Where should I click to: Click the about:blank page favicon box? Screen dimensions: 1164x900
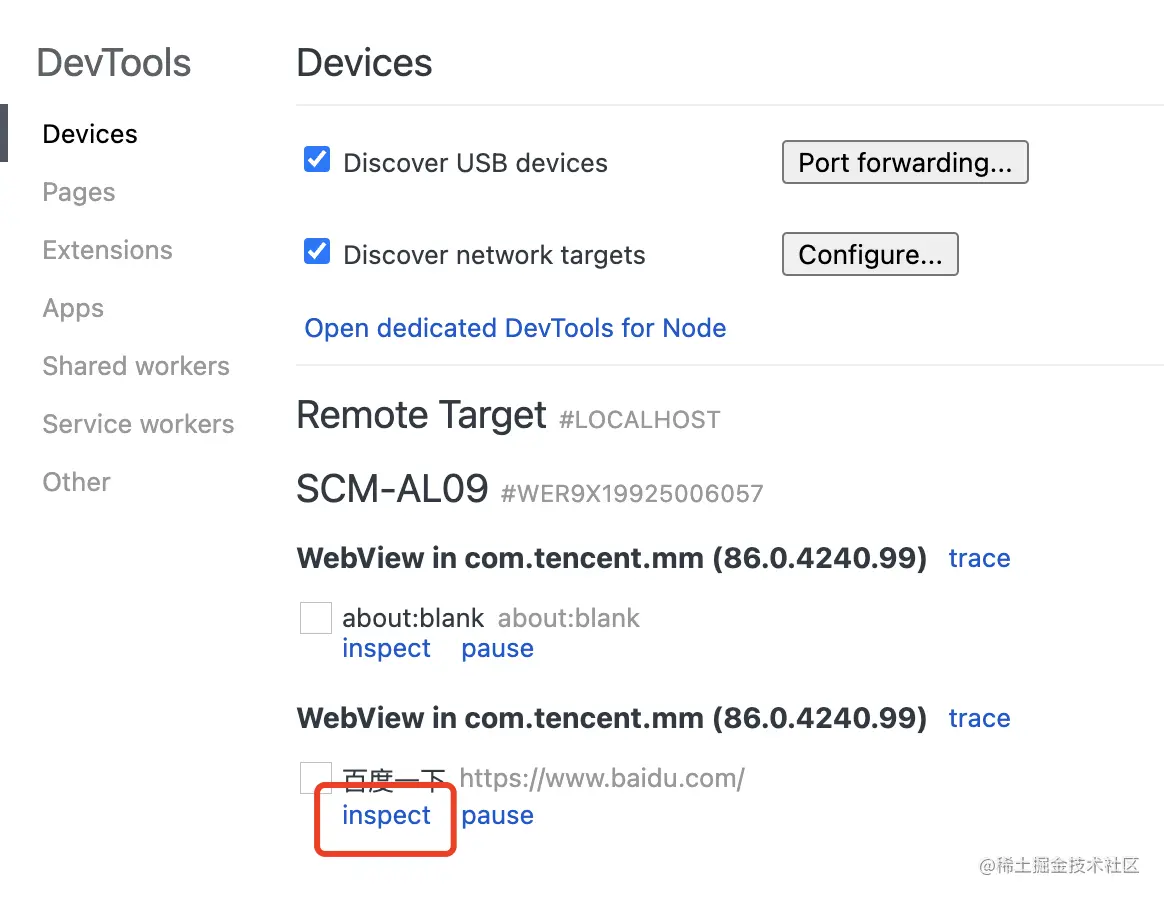point(316,618)
